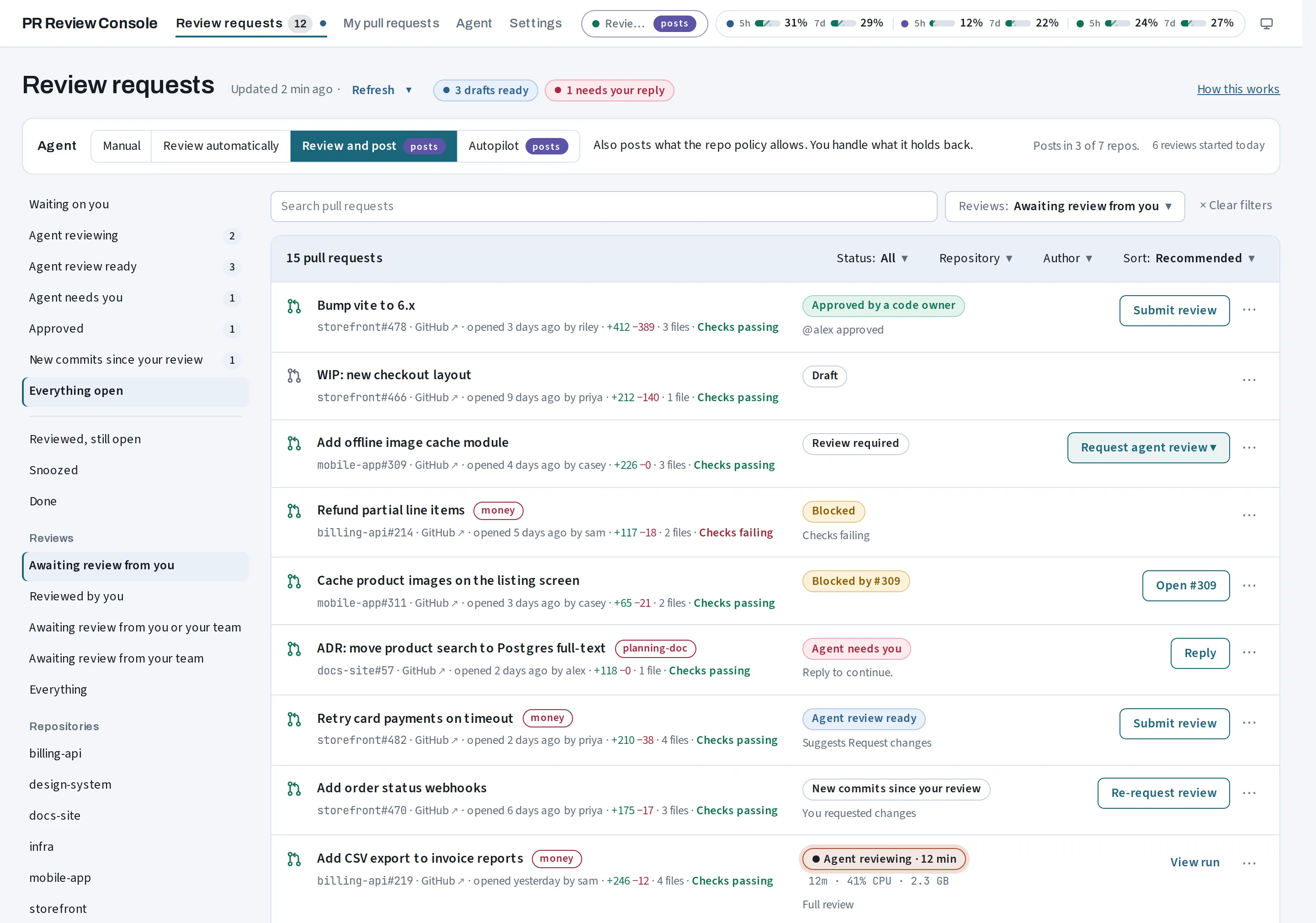Click the pull request icon beside ADR: move product search
The height and width of the screenshot is (923, 1316).
click(294, 649)
